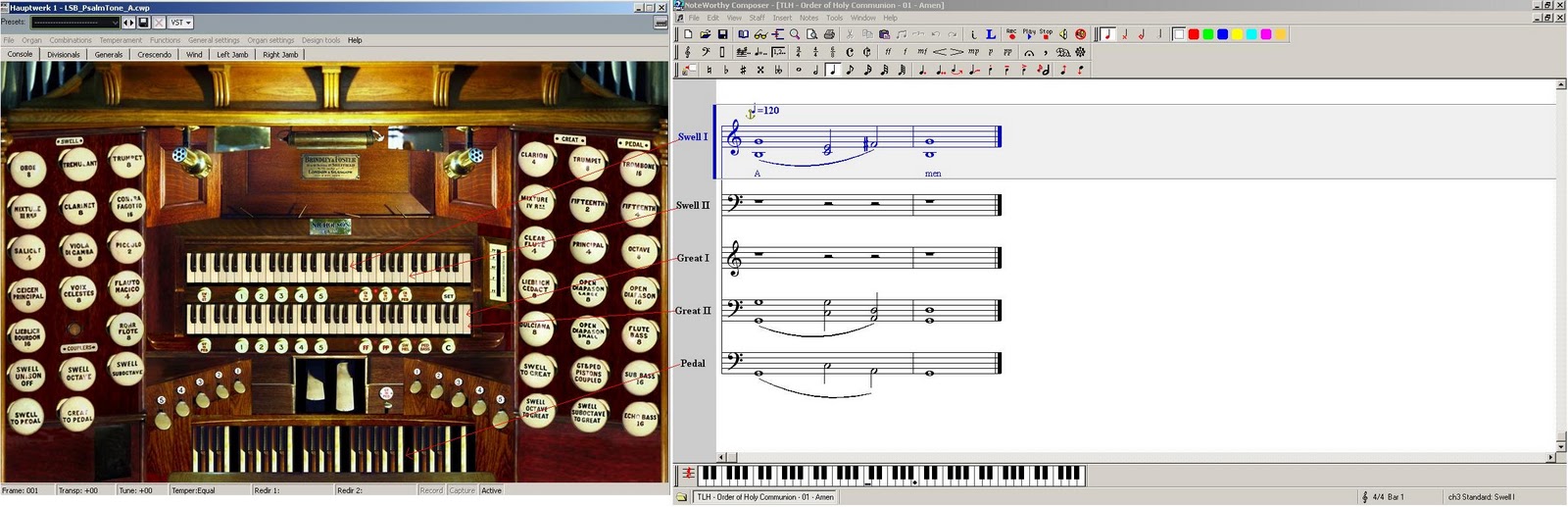Switch to the Left Jamb tab

point(232,55)
